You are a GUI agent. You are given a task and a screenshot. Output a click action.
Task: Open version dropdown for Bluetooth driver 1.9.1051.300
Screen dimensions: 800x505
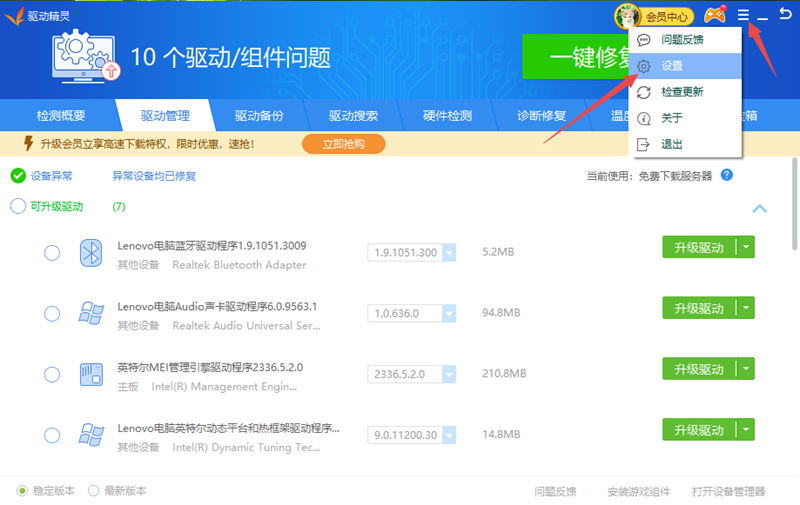click(x=449, y=253)
